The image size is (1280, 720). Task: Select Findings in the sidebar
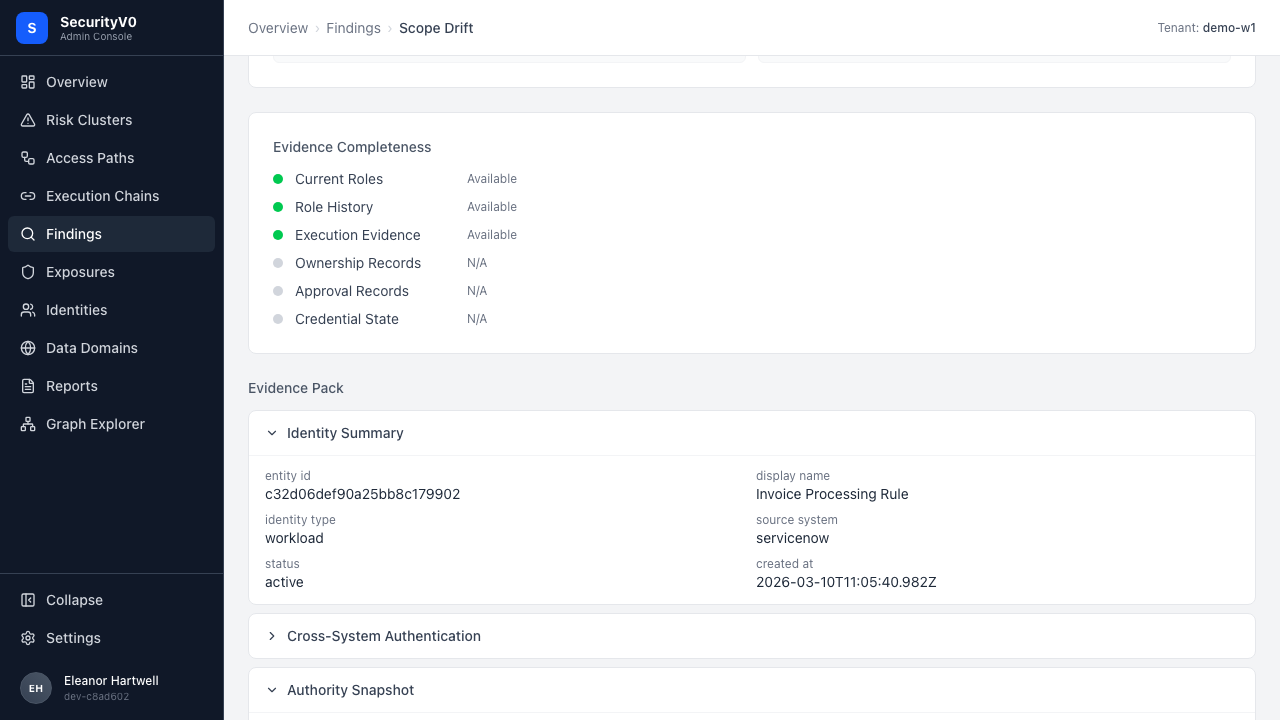coord(111,234)
